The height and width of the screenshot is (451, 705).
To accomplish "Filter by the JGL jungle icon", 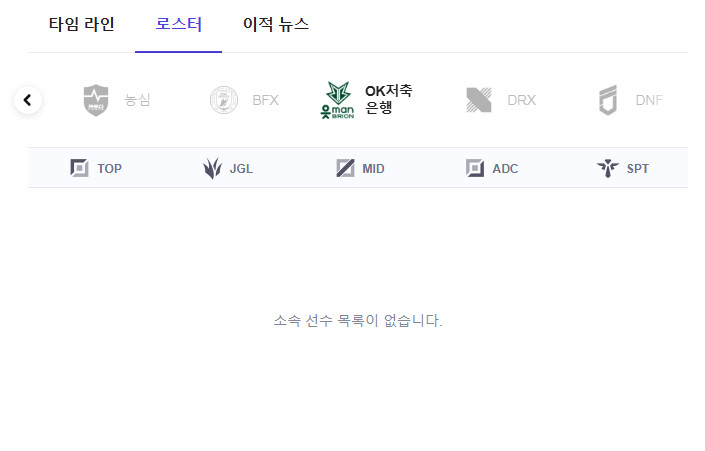I will click(212, 168).
